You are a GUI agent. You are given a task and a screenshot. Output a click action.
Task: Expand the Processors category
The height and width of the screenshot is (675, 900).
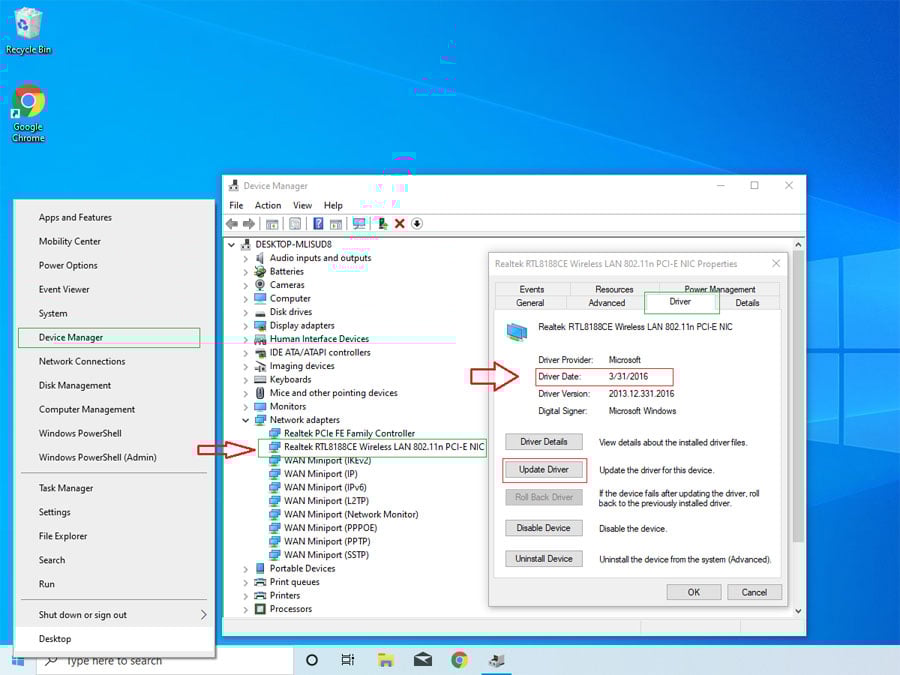(246, 610)
